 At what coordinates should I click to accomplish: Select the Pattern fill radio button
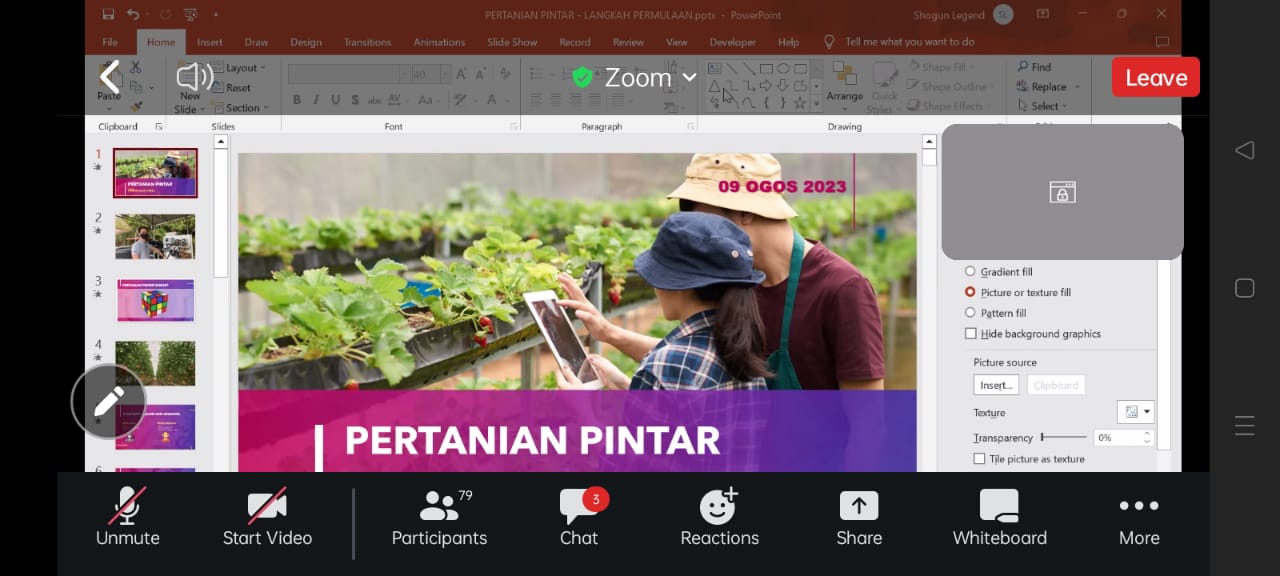click(970, 313)
